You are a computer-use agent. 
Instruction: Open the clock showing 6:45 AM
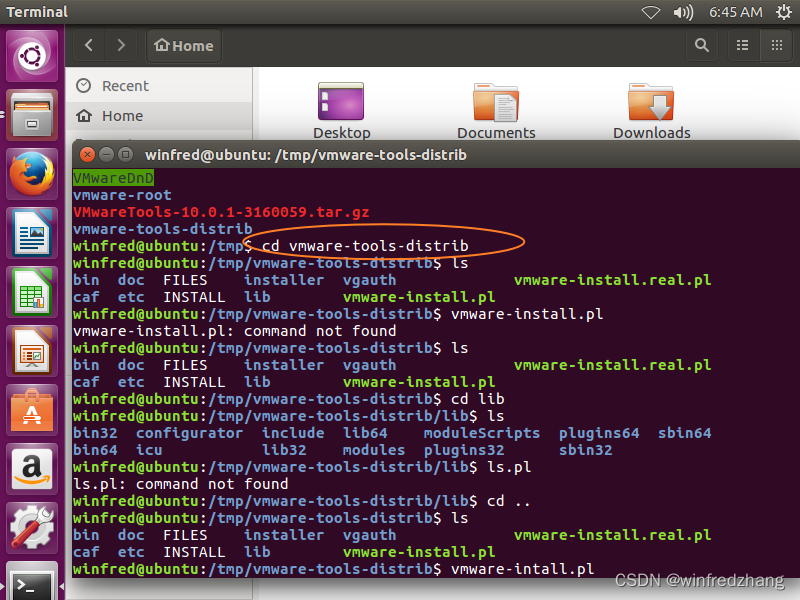click(x=736, y=12)
